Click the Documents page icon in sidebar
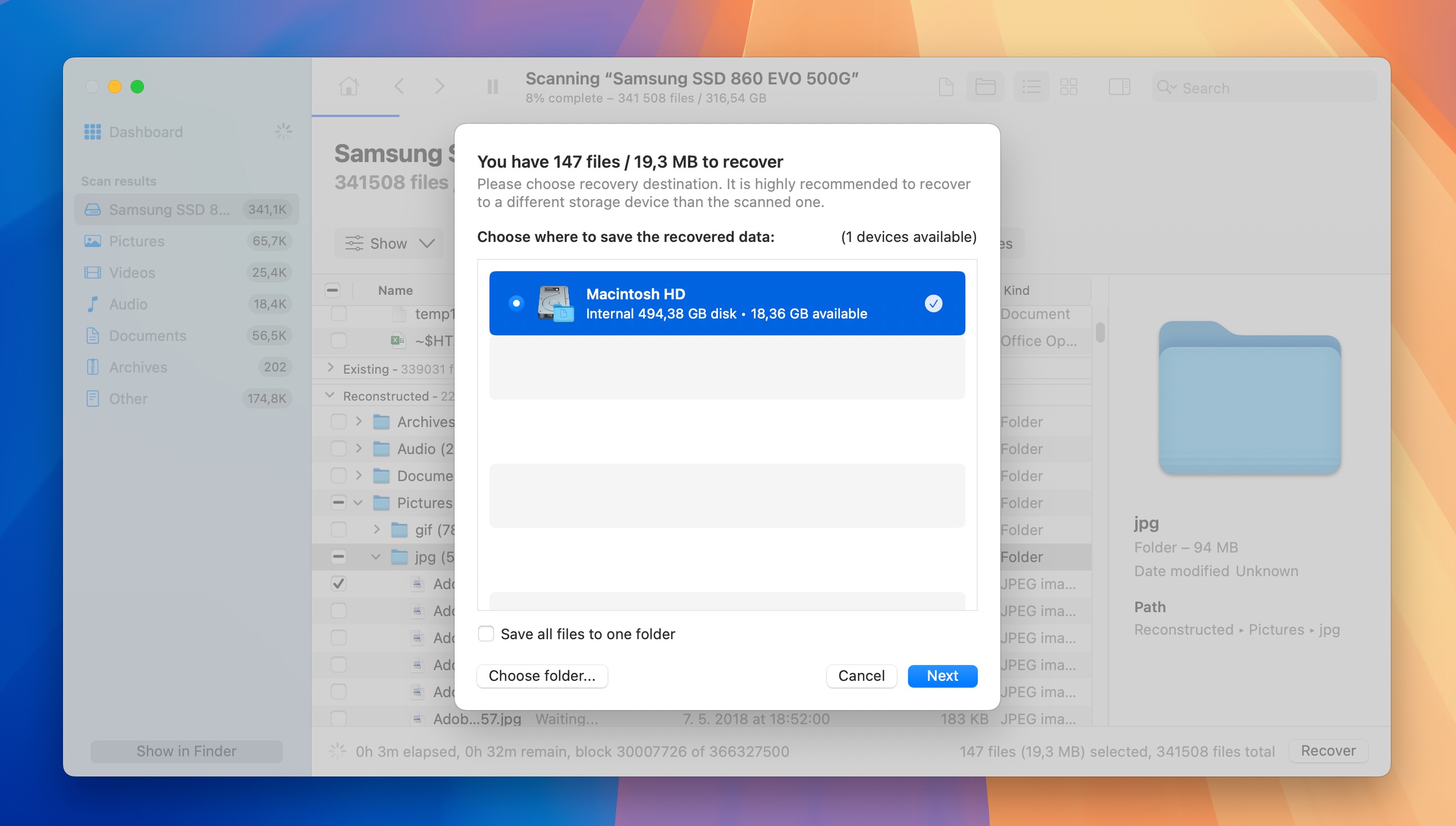The width and height of the screenshot is (1456, 826). pyautogui.click(x=92, y=335)
